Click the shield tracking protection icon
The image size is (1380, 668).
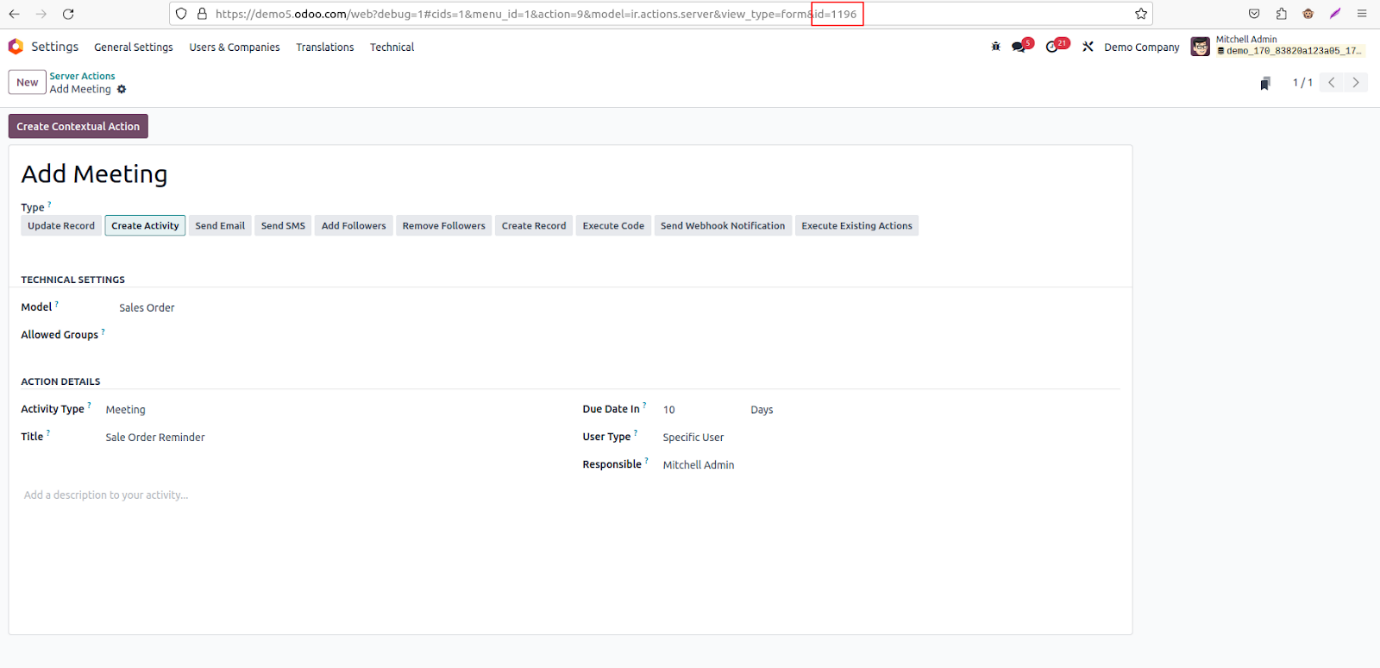tap(181, 14)
